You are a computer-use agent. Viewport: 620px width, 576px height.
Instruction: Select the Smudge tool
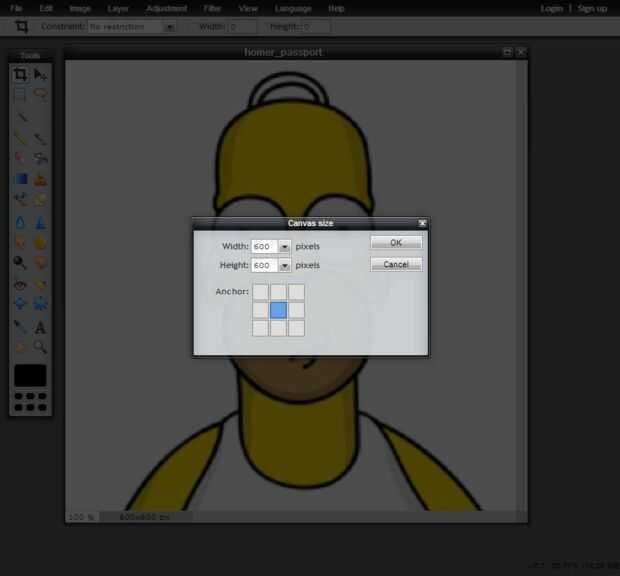point(20,242)
